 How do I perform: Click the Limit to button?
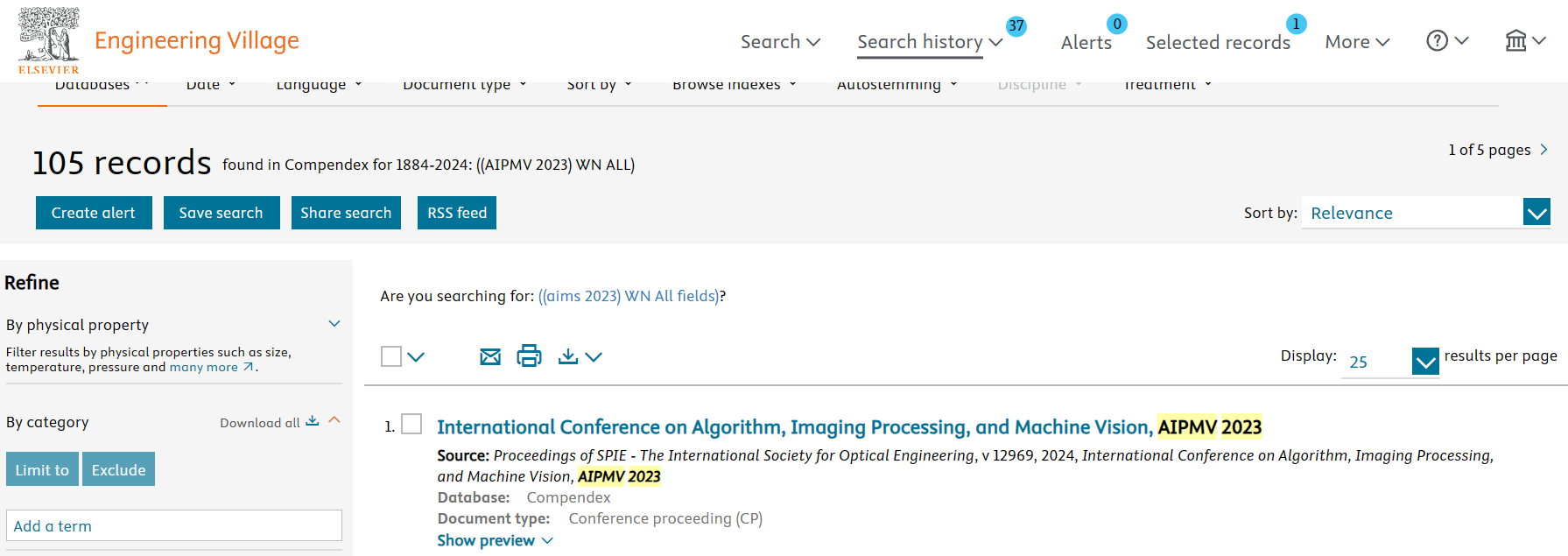click(x=42, y=469)
